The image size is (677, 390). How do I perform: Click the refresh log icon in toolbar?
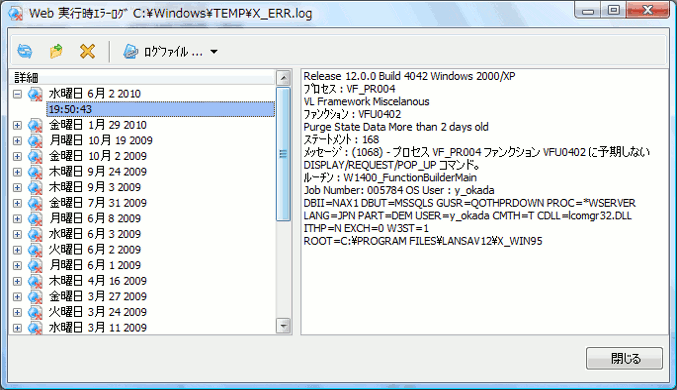(25, 52)
